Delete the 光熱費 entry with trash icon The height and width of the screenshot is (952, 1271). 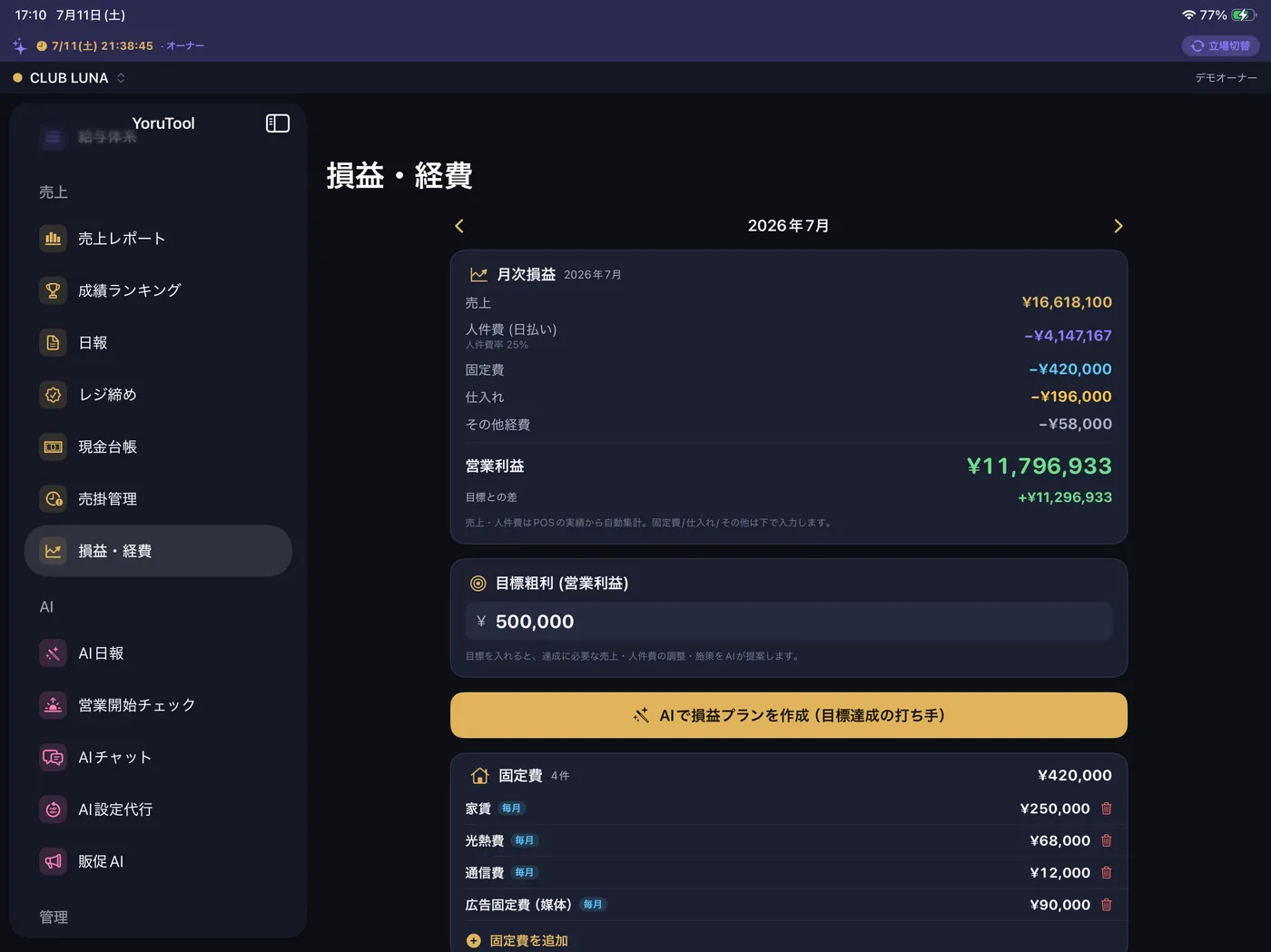(1106, 840)
